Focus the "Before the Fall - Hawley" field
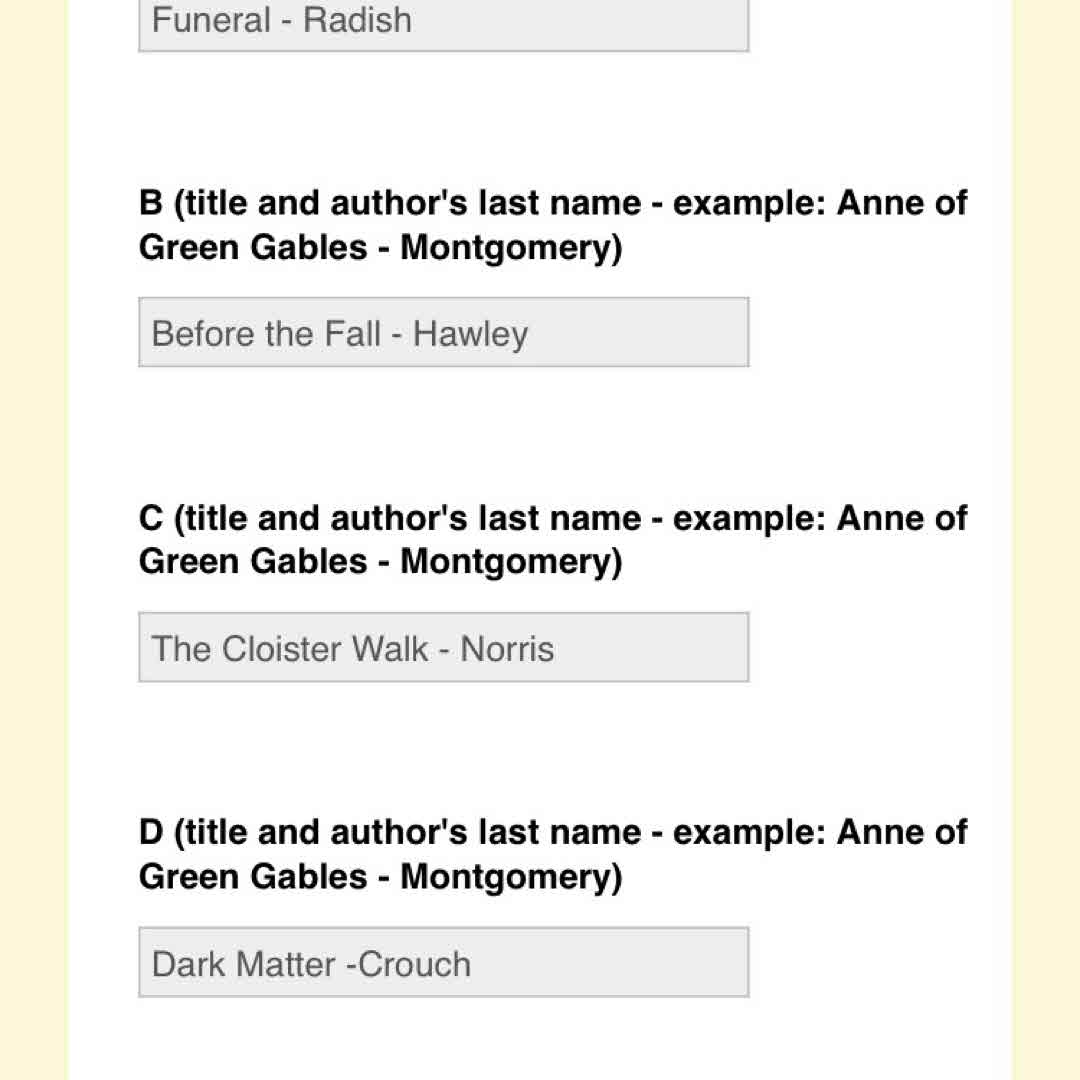 click(x=443, y=333)
